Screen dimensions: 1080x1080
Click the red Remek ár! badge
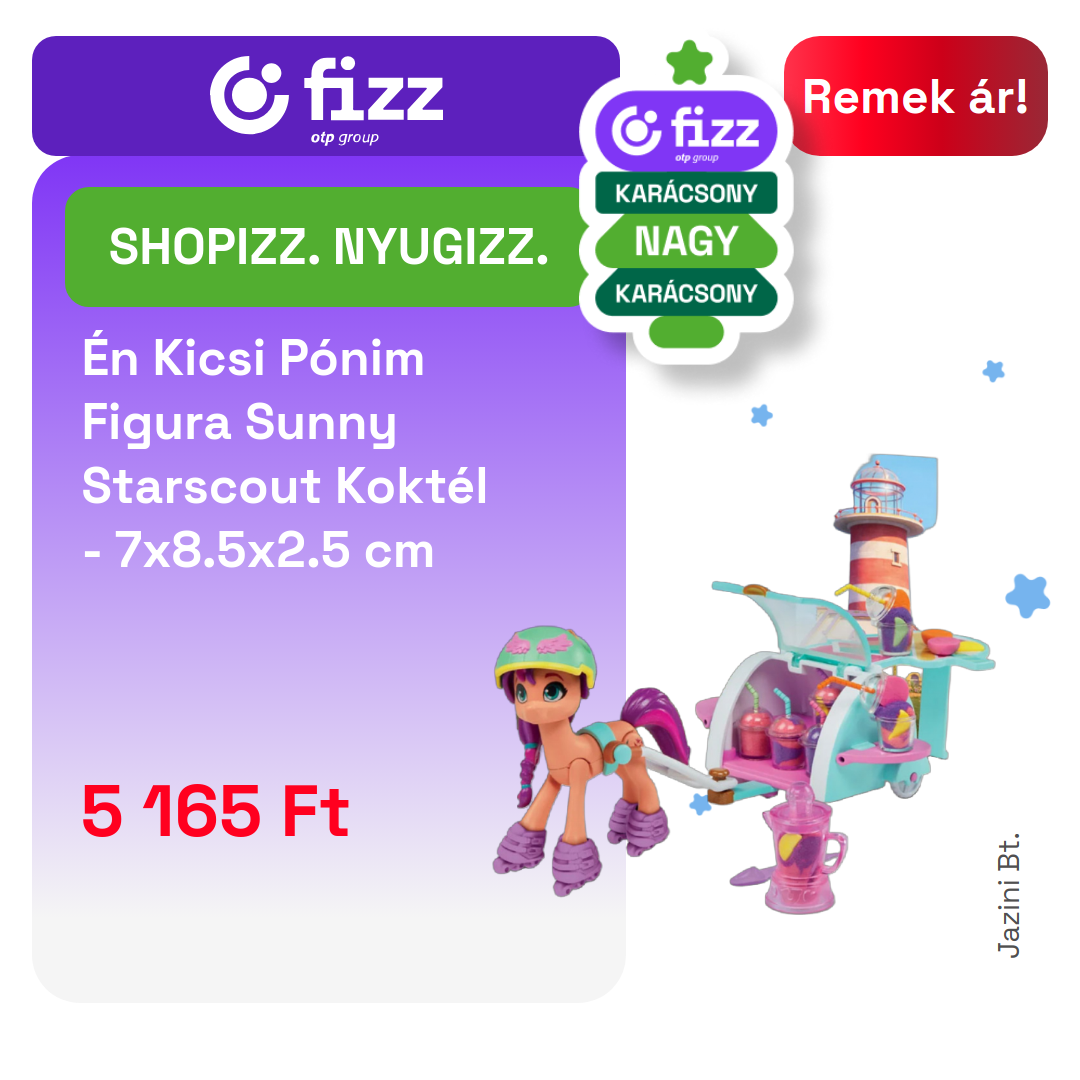[915, 96]
